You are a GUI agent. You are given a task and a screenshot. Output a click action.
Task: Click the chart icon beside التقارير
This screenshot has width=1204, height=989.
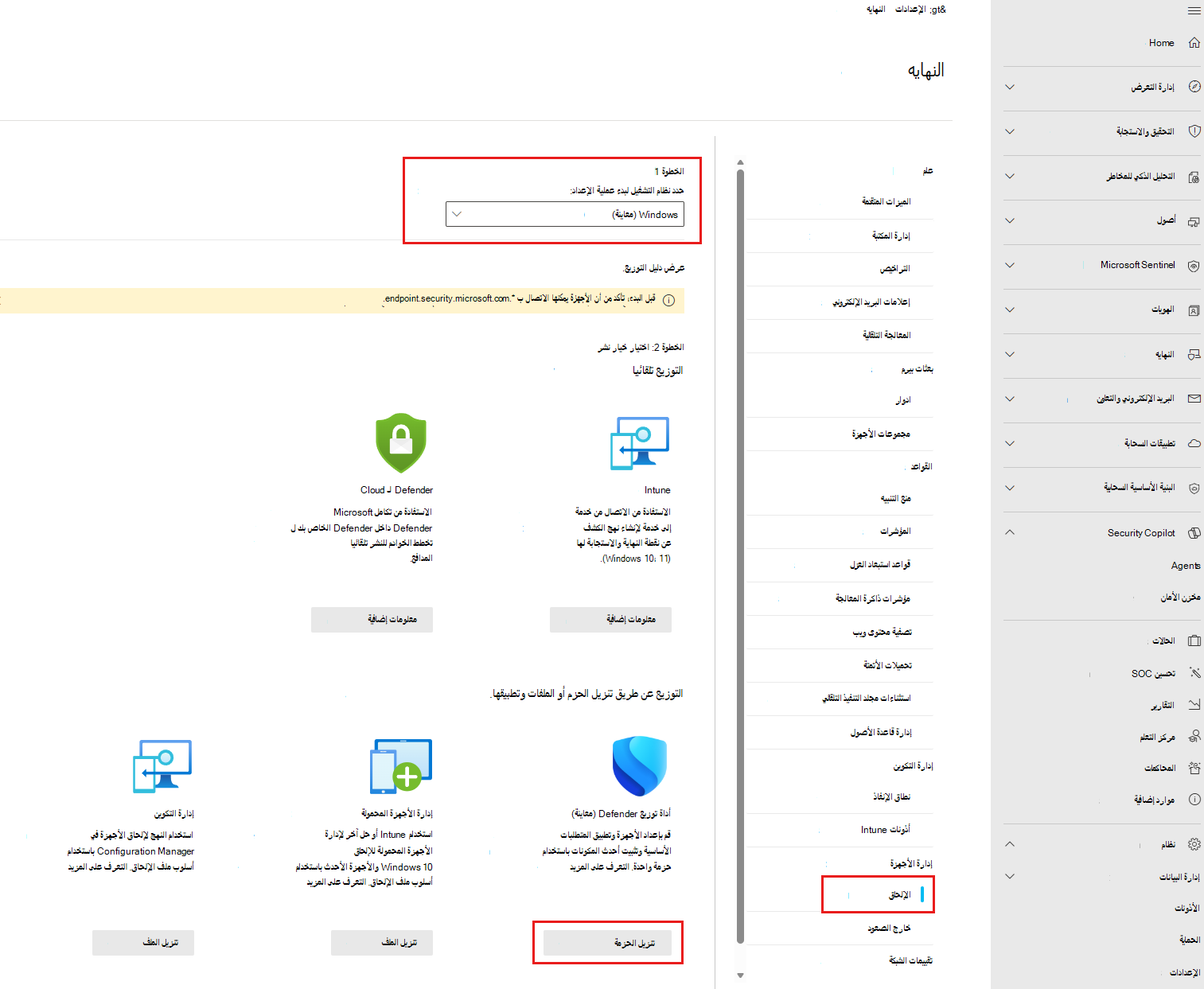tap(1194, 705)
